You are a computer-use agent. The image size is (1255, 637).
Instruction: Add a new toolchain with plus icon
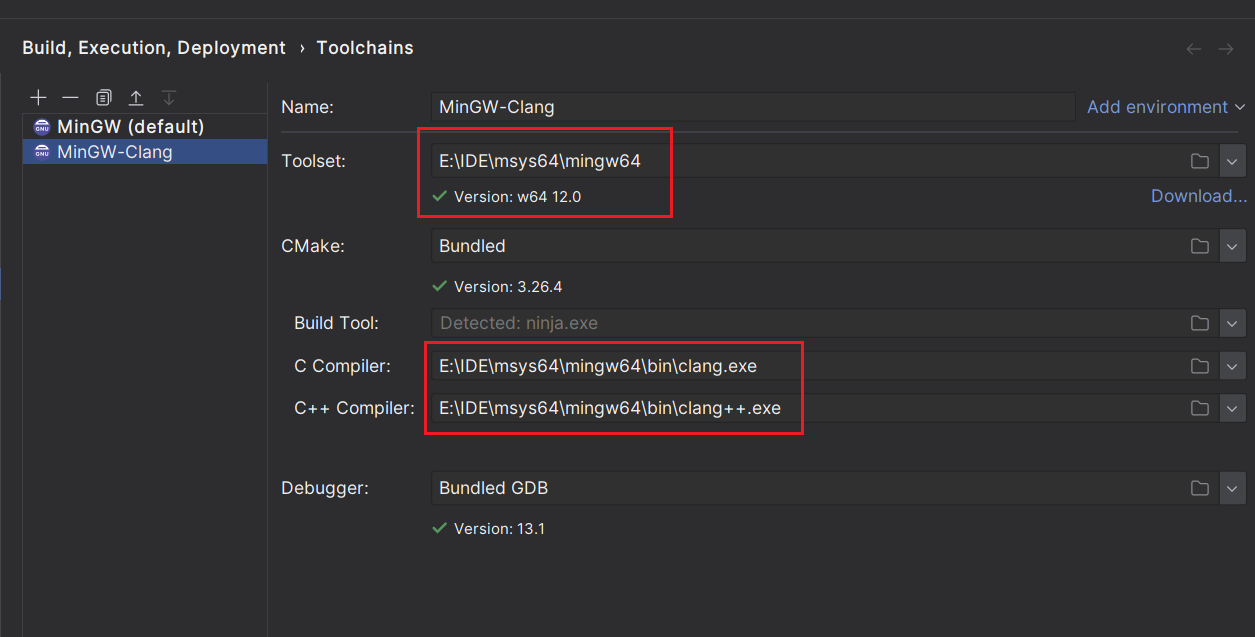click(38, 97)
